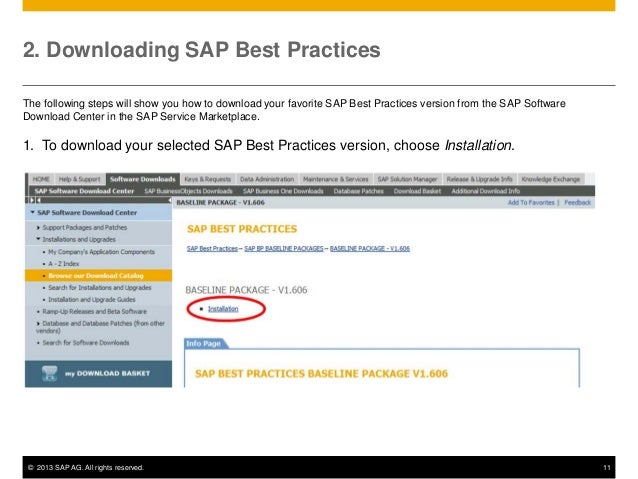Open my DOWNLOAD BASKET button

click(98, 374)
